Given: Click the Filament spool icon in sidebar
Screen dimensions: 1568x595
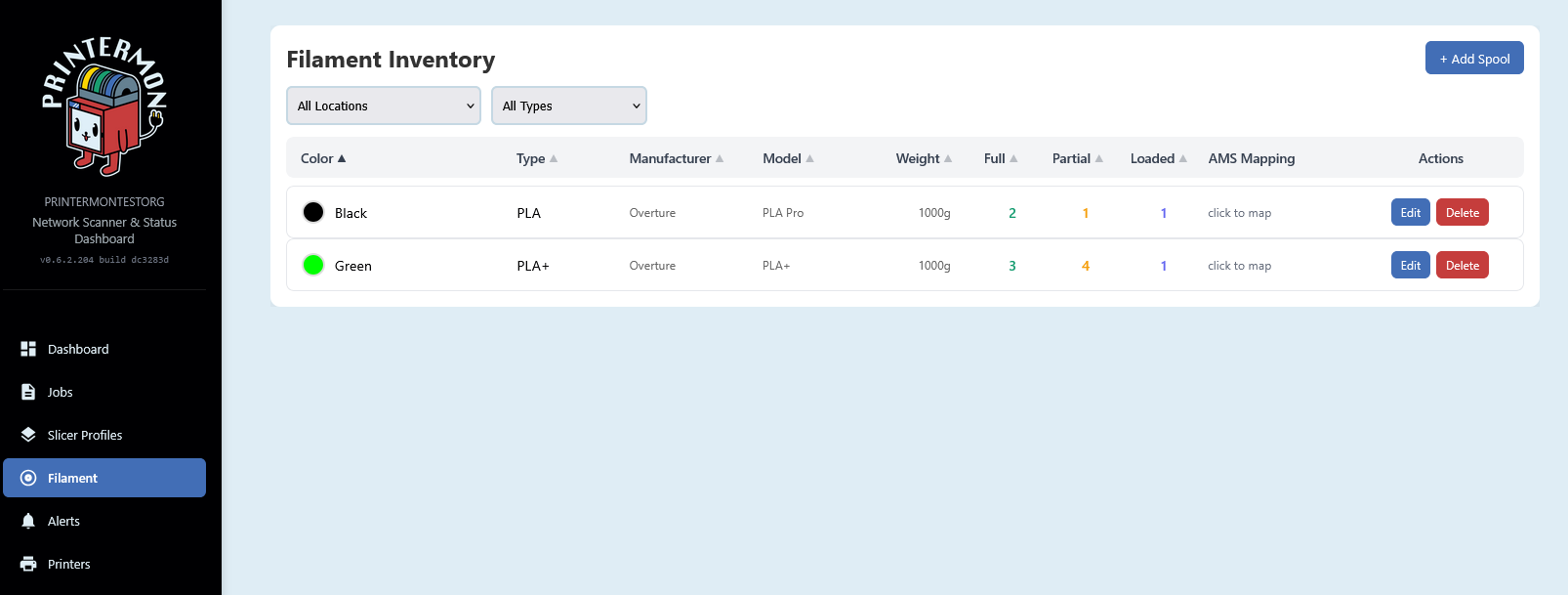Looking at the screenshot, I should pyautogui.click(x=28, y=478).
